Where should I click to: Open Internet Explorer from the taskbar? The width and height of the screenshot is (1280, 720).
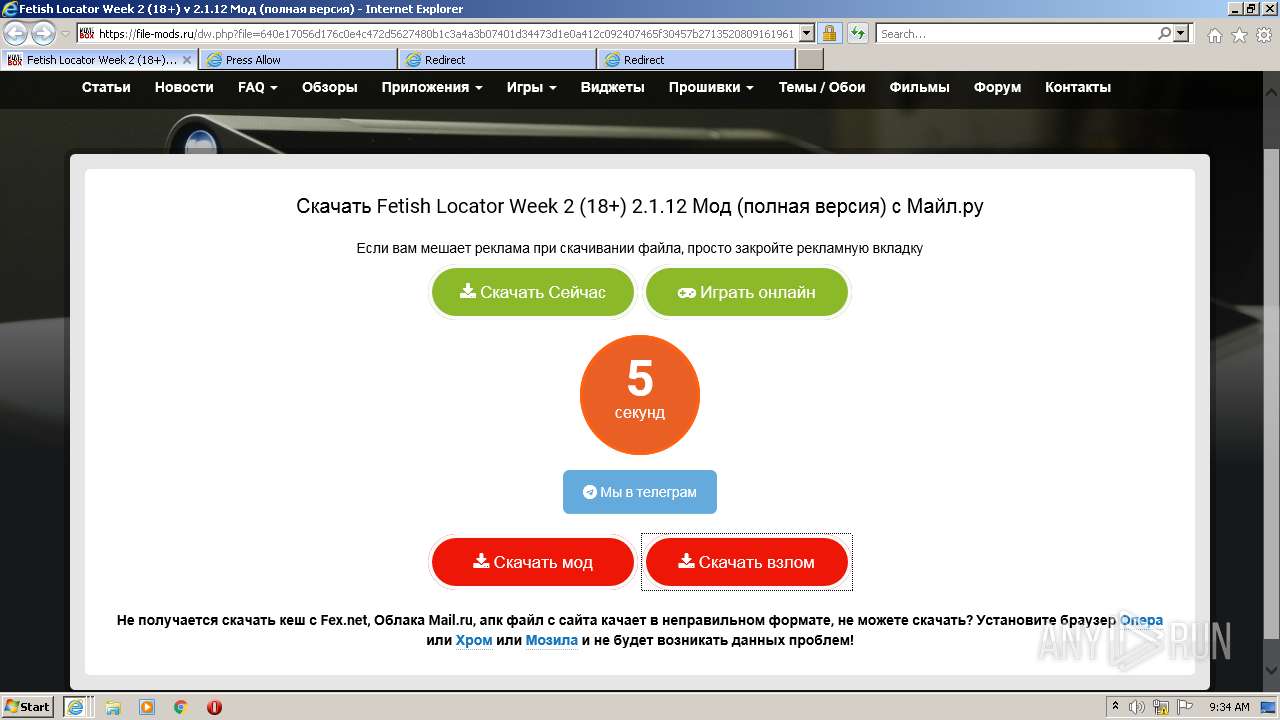click(75, 707)
